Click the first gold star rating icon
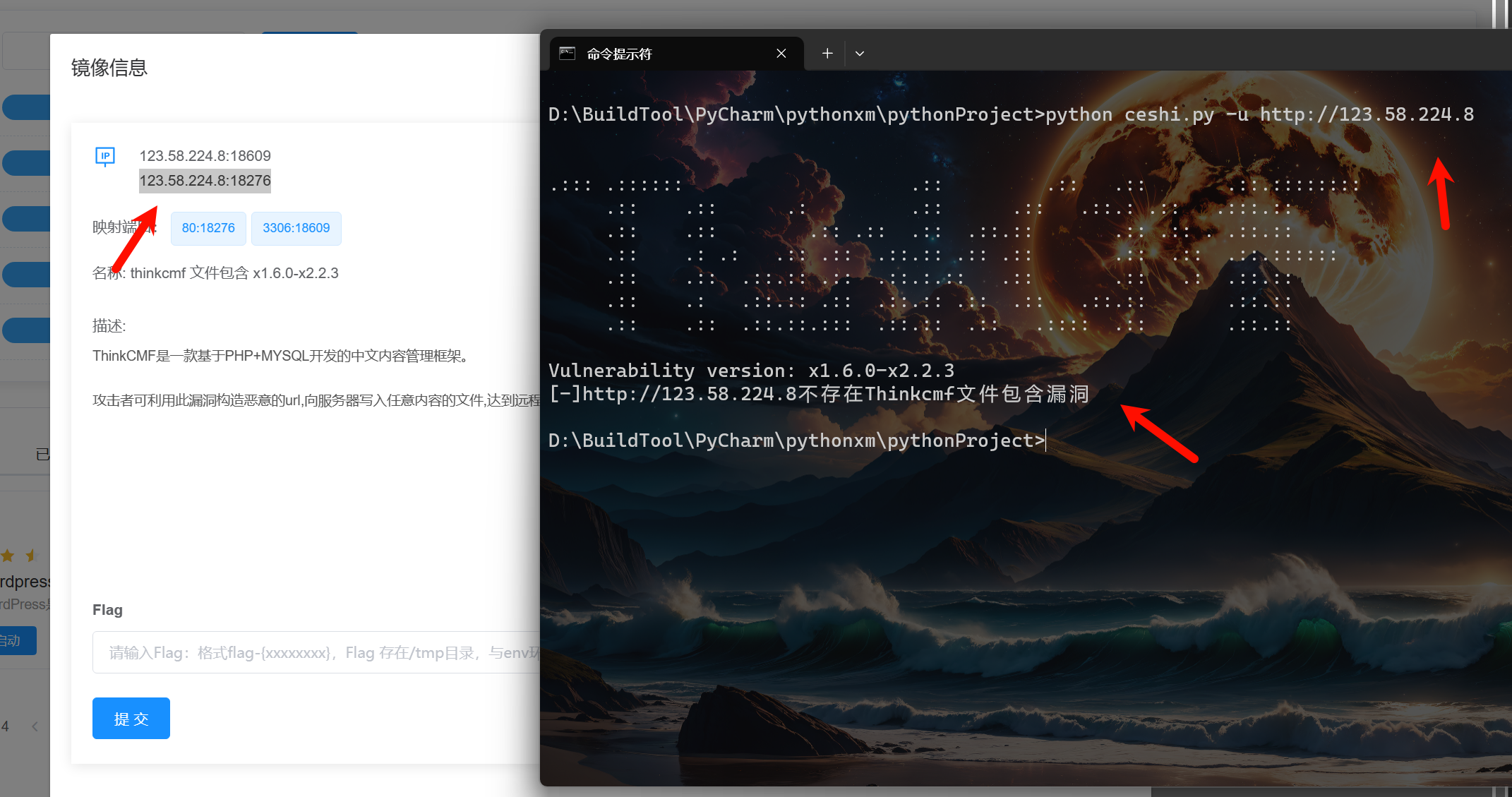This screenshot has width=1512, height=797. (8, 556)
